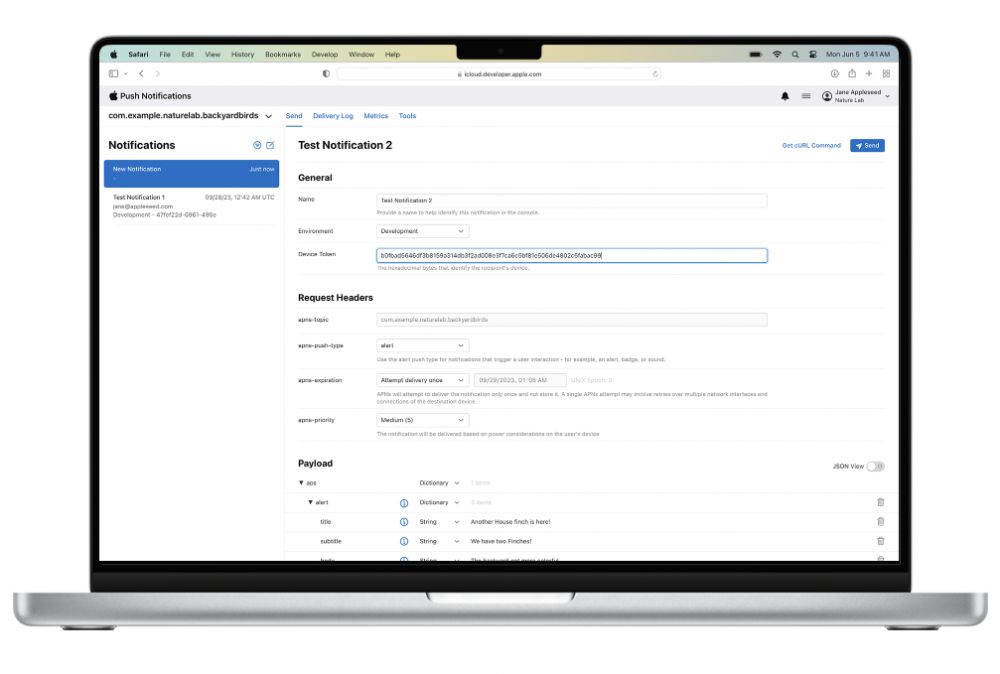Open the Safari menu

pos(138,55)
